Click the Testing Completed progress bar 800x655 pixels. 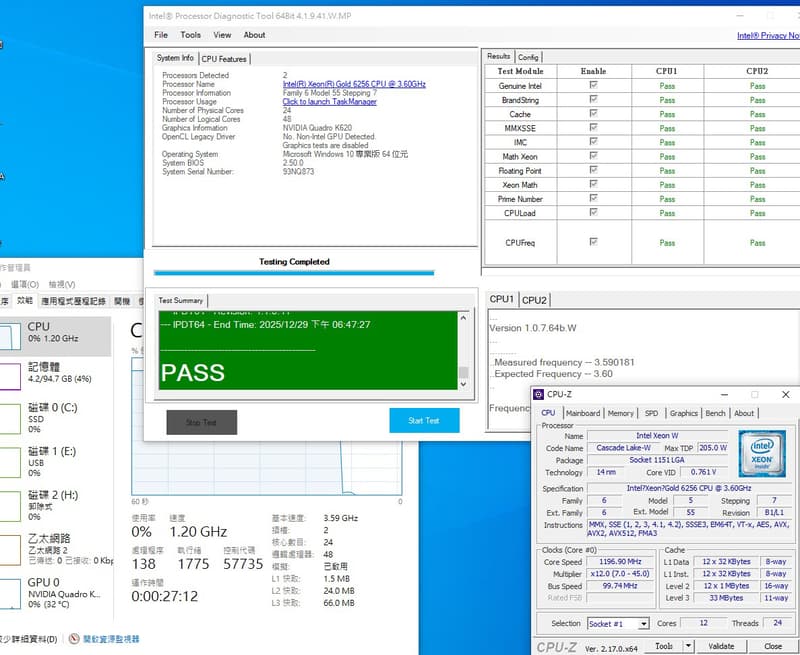[x=294, y=273]
